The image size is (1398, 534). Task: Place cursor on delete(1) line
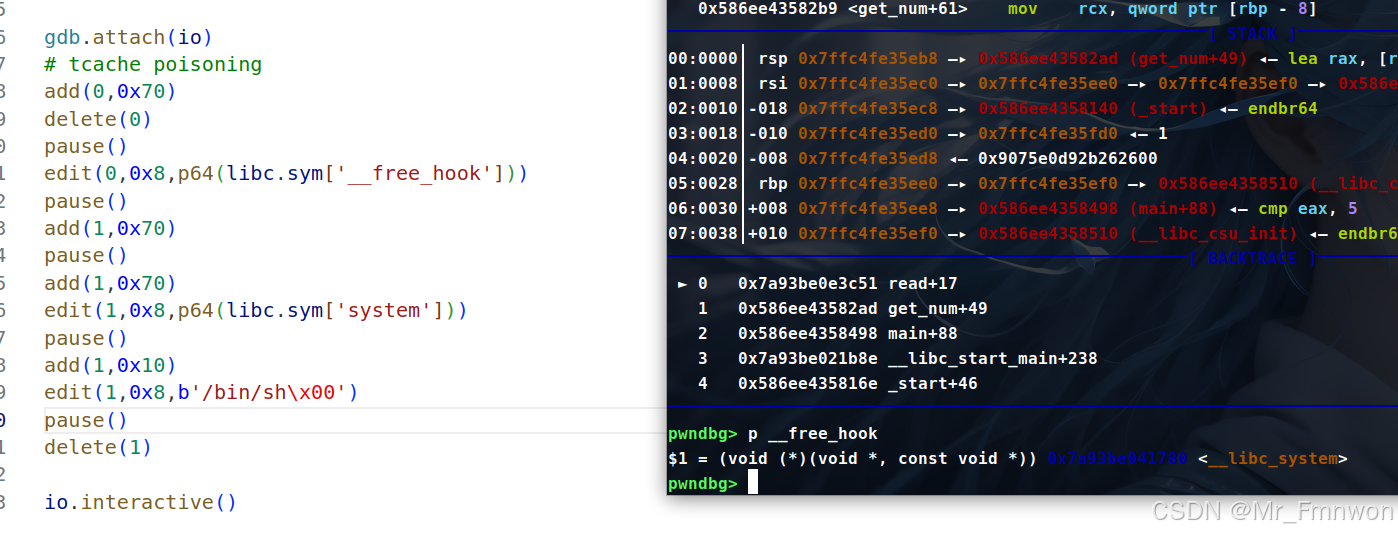click(98, 447)
